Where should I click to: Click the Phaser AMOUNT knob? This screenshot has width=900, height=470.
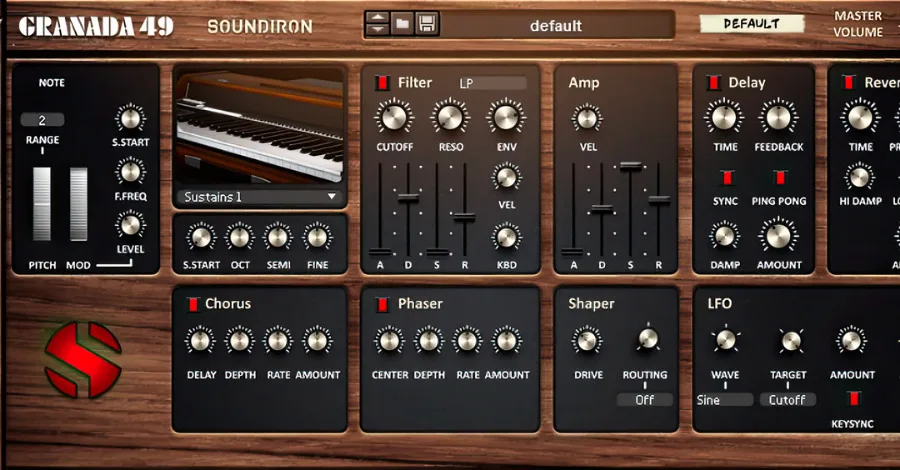tap(507, 341)
